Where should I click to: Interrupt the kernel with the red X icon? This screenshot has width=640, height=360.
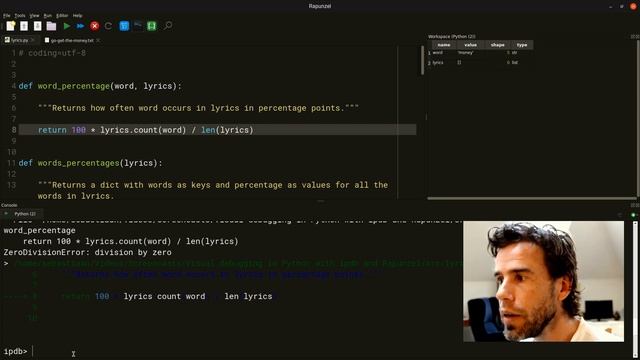95,26
